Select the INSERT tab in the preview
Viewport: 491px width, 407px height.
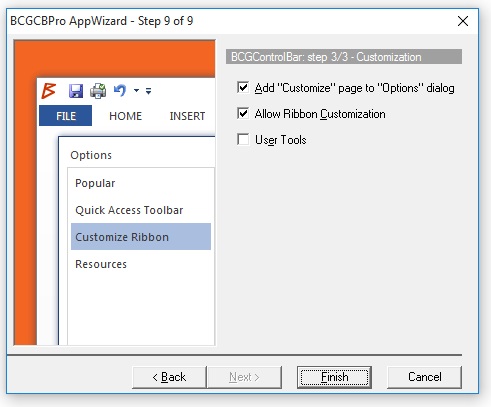187,116
